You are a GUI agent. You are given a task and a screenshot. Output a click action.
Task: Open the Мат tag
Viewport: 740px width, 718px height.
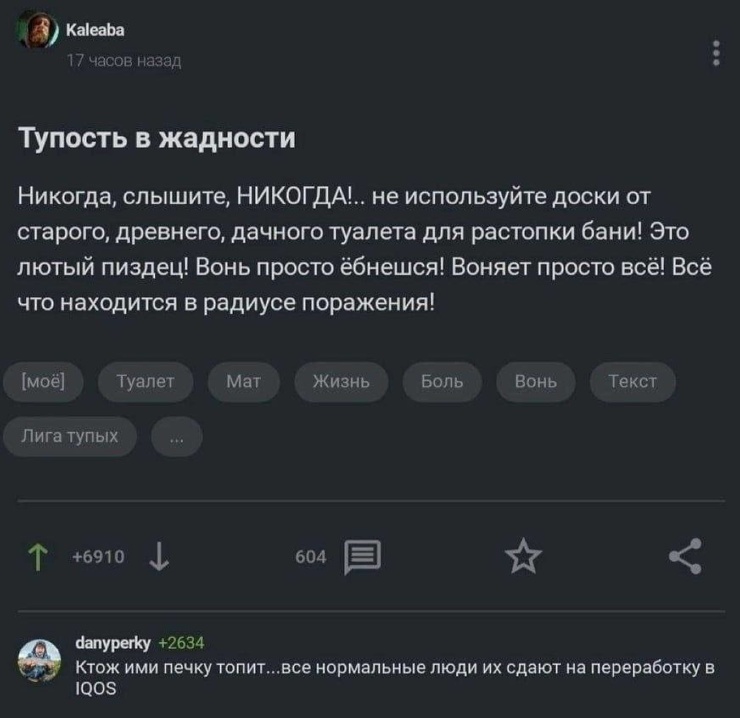tap(244, 381)
